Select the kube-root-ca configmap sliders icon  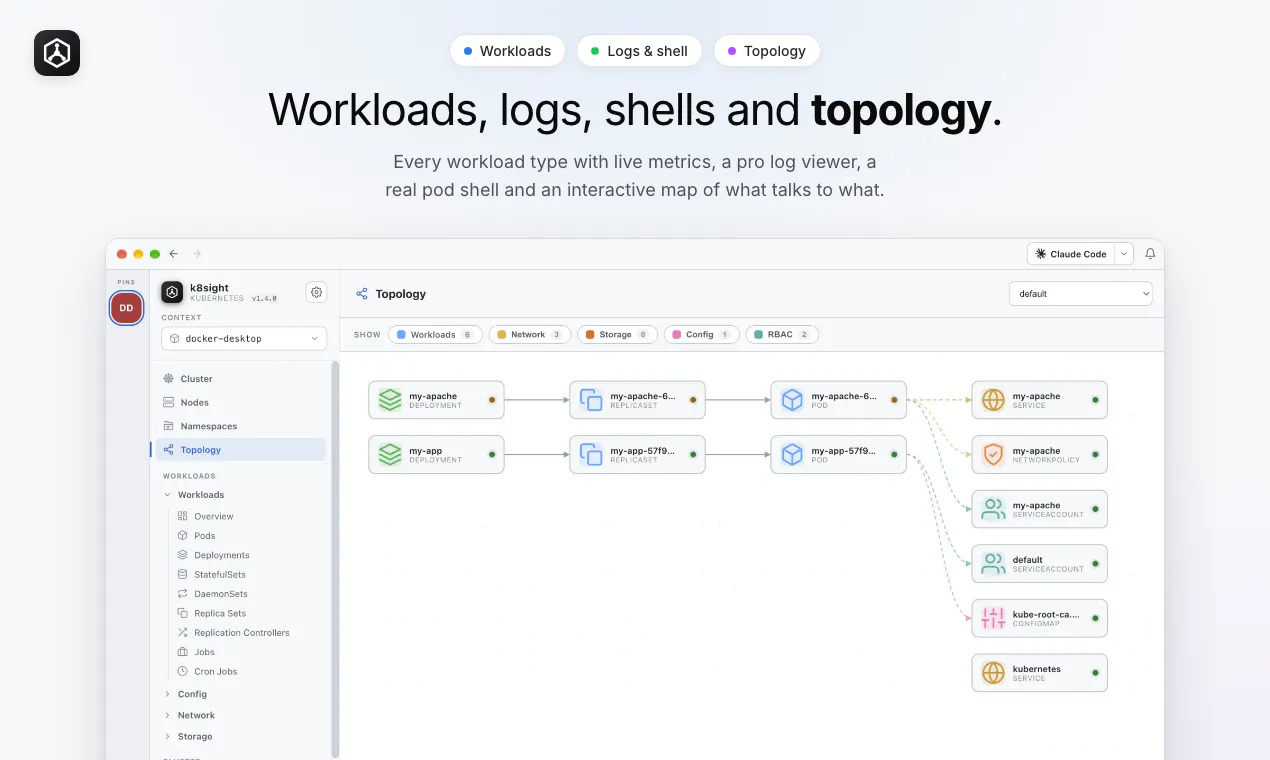pos(993,618)
